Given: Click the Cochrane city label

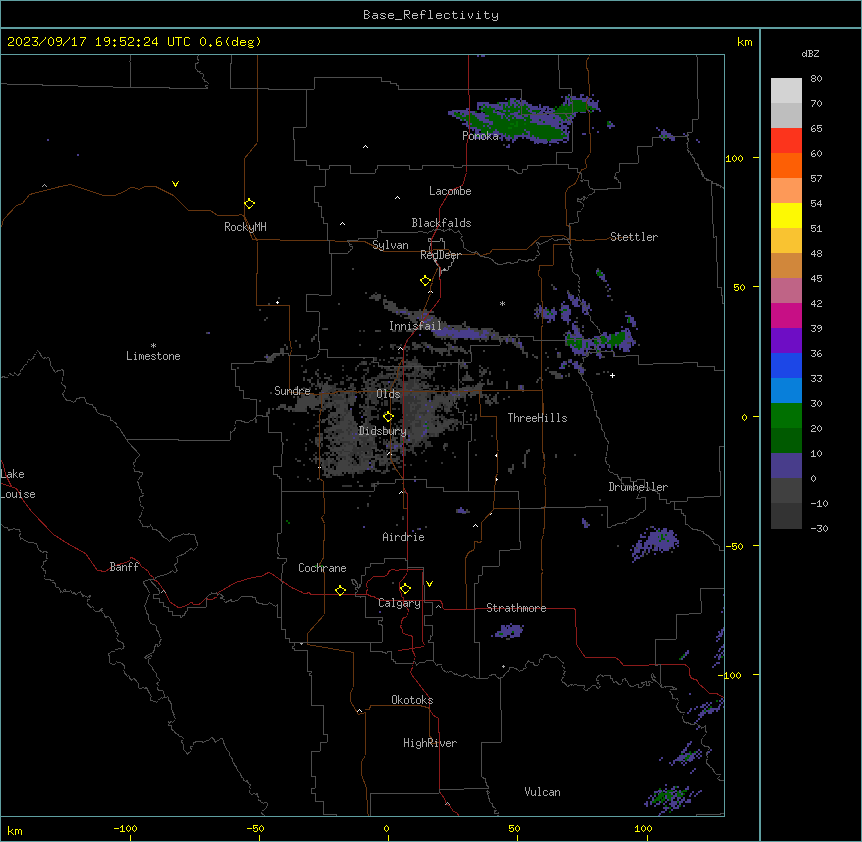Looking at the screenshot, I should click(322, 568).
